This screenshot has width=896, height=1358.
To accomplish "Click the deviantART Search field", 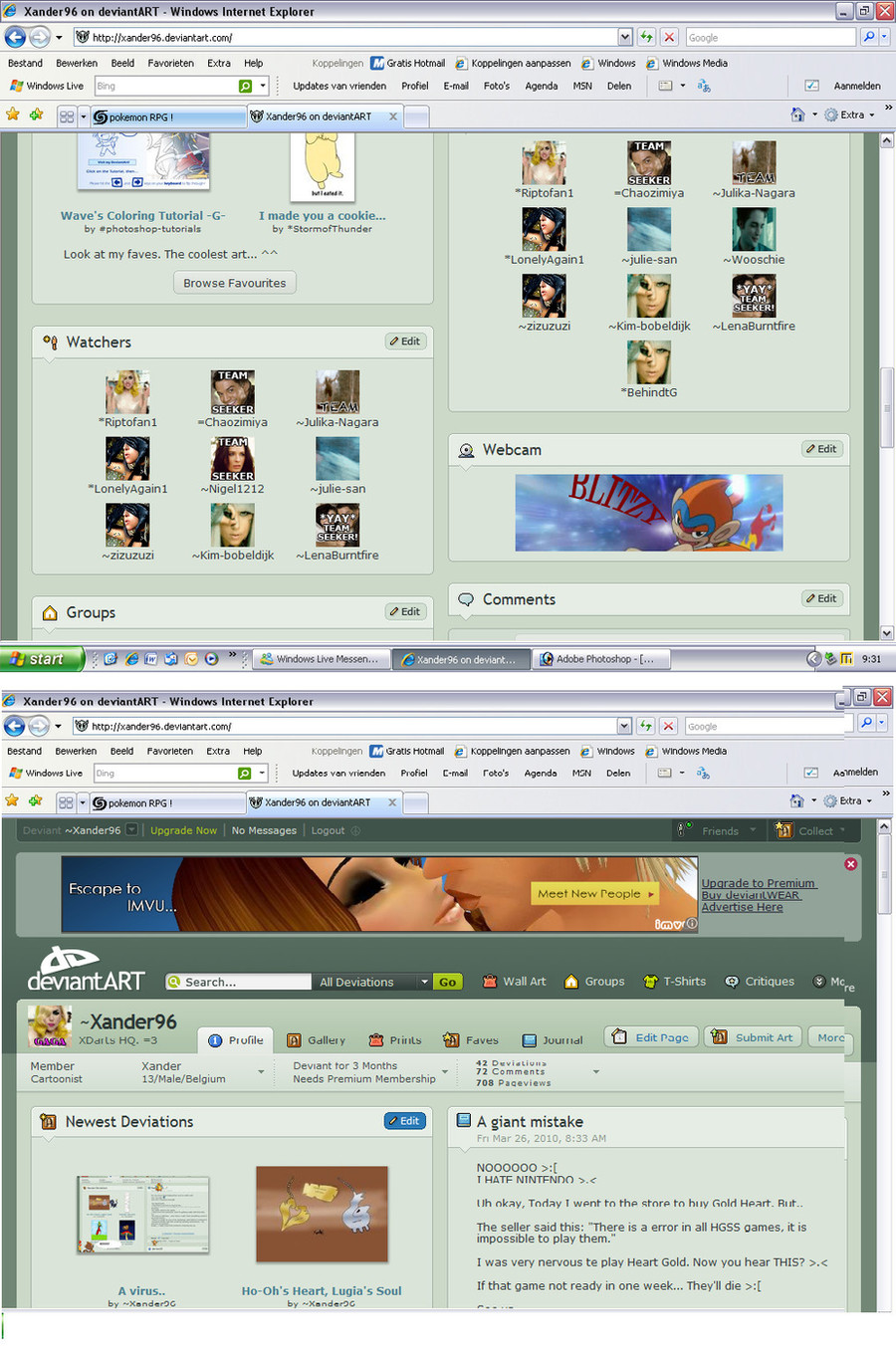I will (x=239, y=982).
